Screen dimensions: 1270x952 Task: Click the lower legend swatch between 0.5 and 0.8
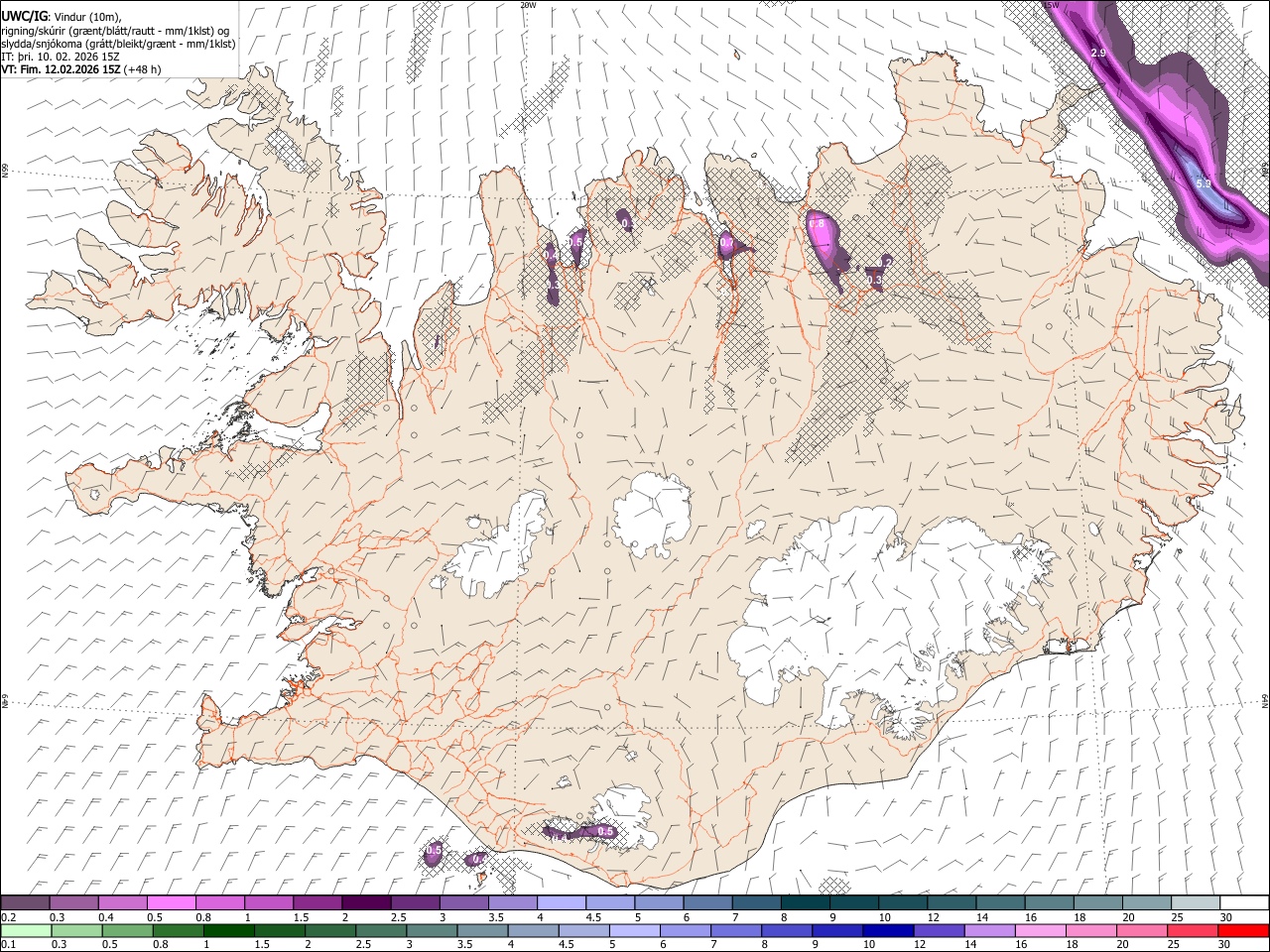[x=127, y=930]
